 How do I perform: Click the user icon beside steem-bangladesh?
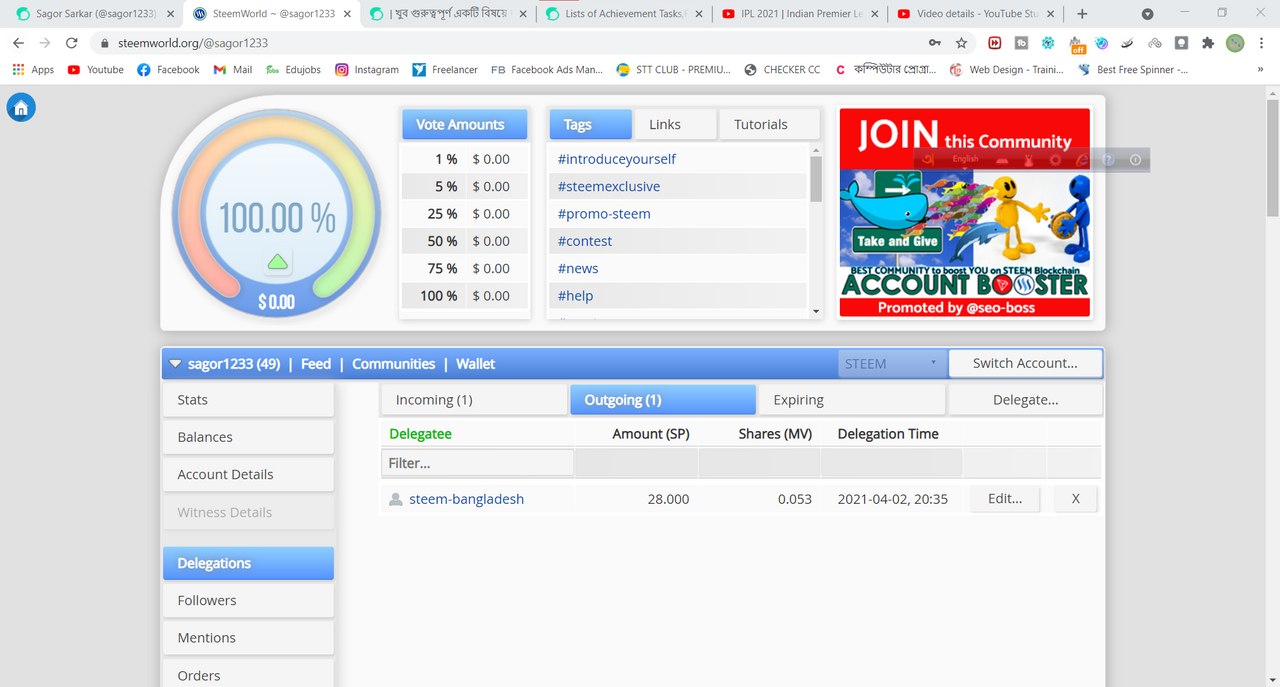(x=395, y=499)
